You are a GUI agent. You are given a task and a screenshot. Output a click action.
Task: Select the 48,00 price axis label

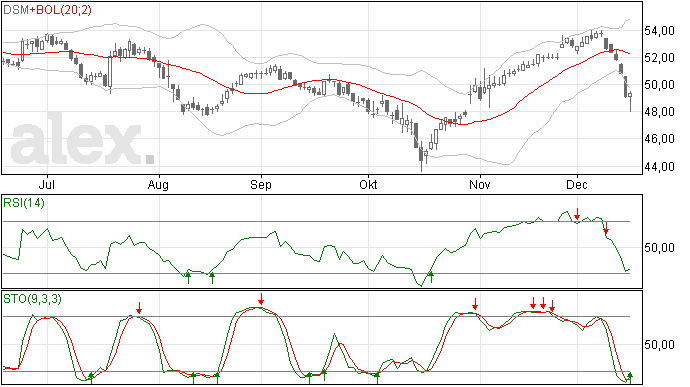[659, 112]
